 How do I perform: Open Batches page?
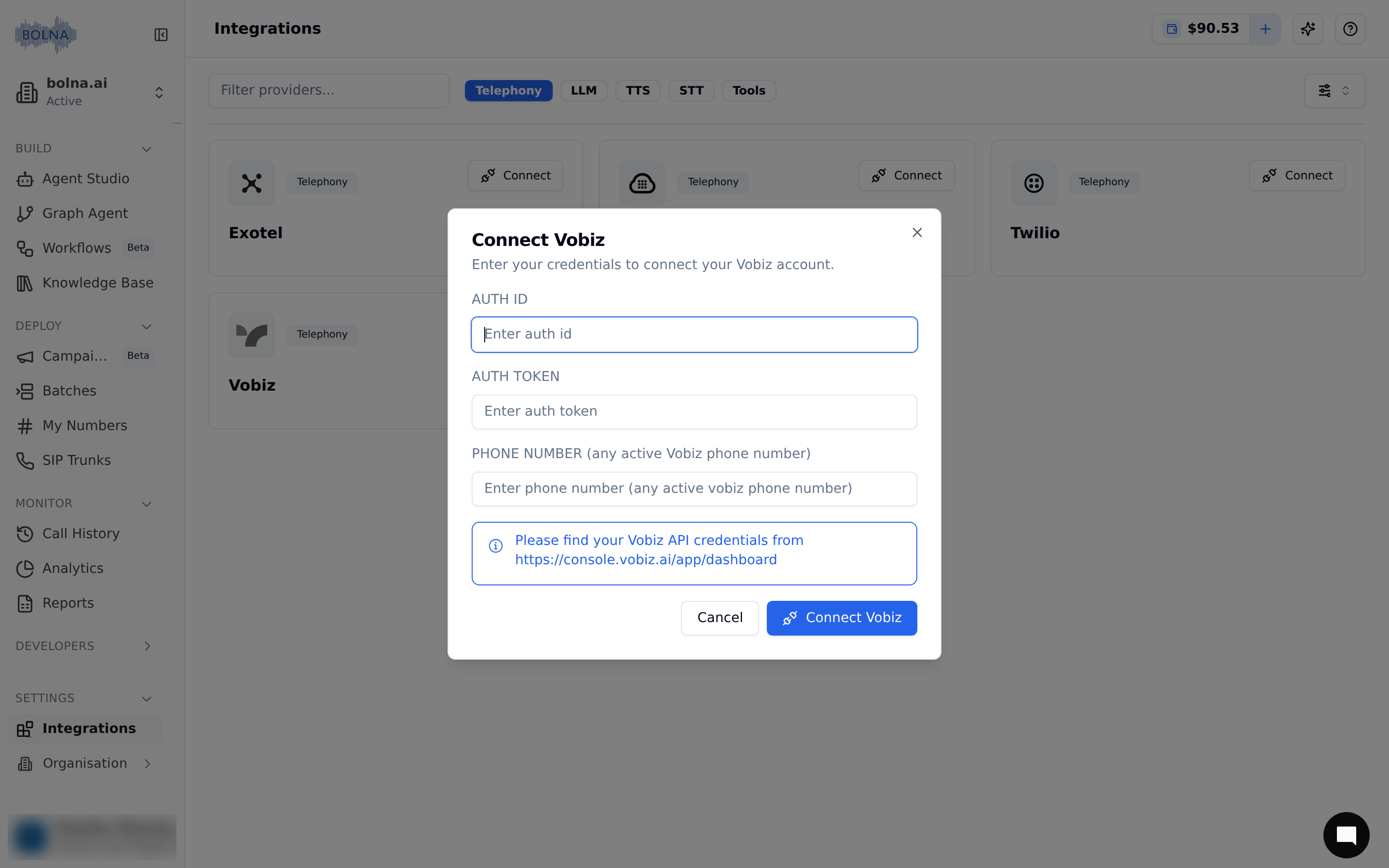pos(85,391)
